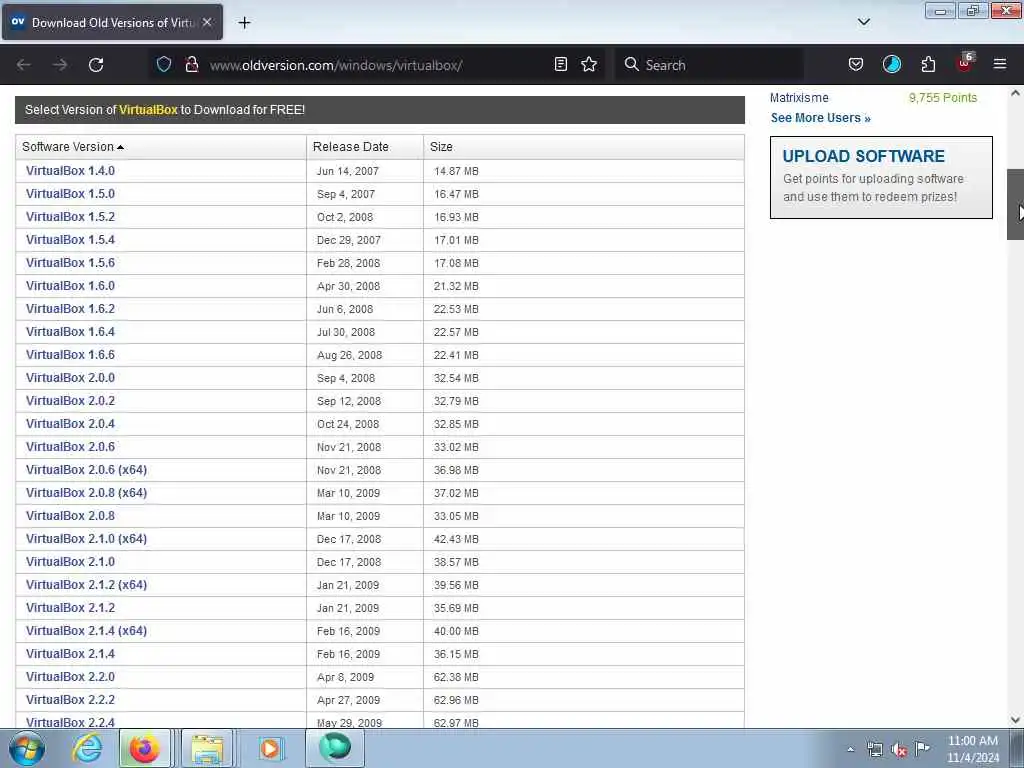The height and width of the screenshot is (768, 1024).
Task: Open VirtualBox 2.2.0 link
Action: coord(71,677)
